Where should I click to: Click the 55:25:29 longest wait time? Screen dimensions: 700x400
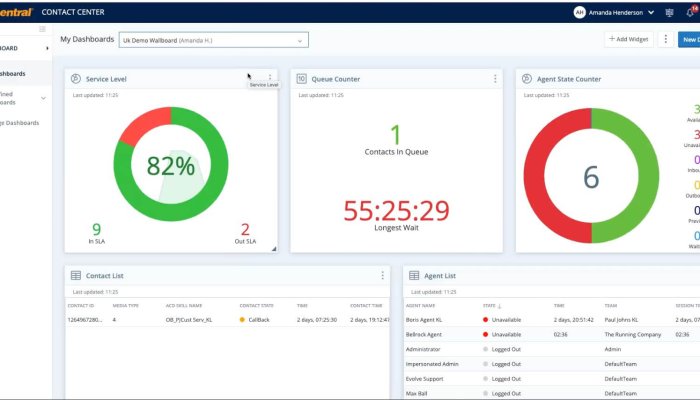tap(396, 211)
